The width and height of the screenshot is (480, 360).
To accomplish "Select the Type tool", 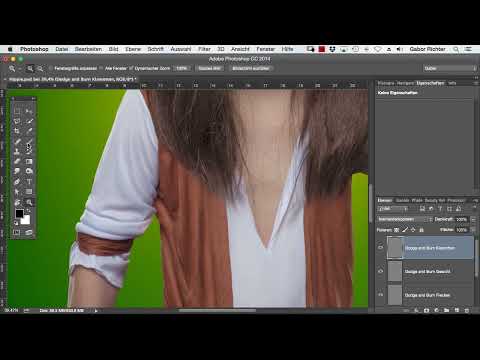I will click(29, 182).
